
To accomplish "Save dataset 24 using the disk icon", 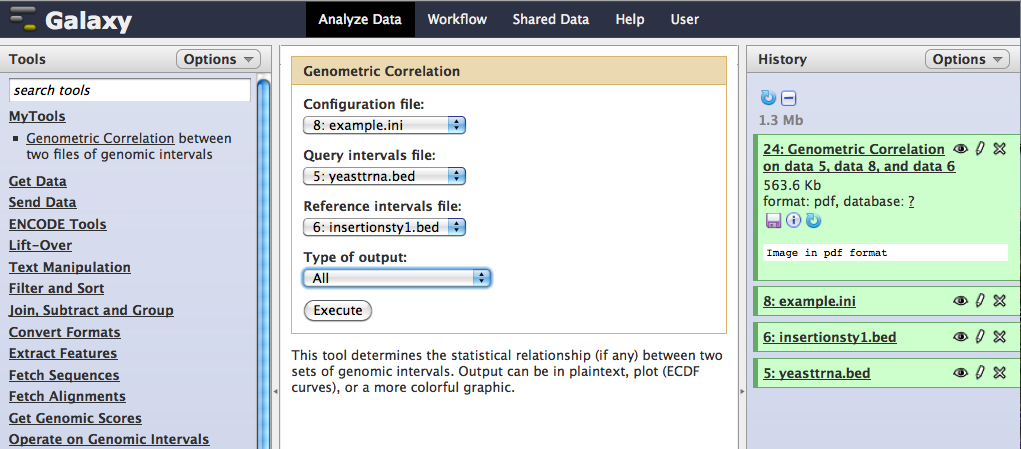I will 773,220.
